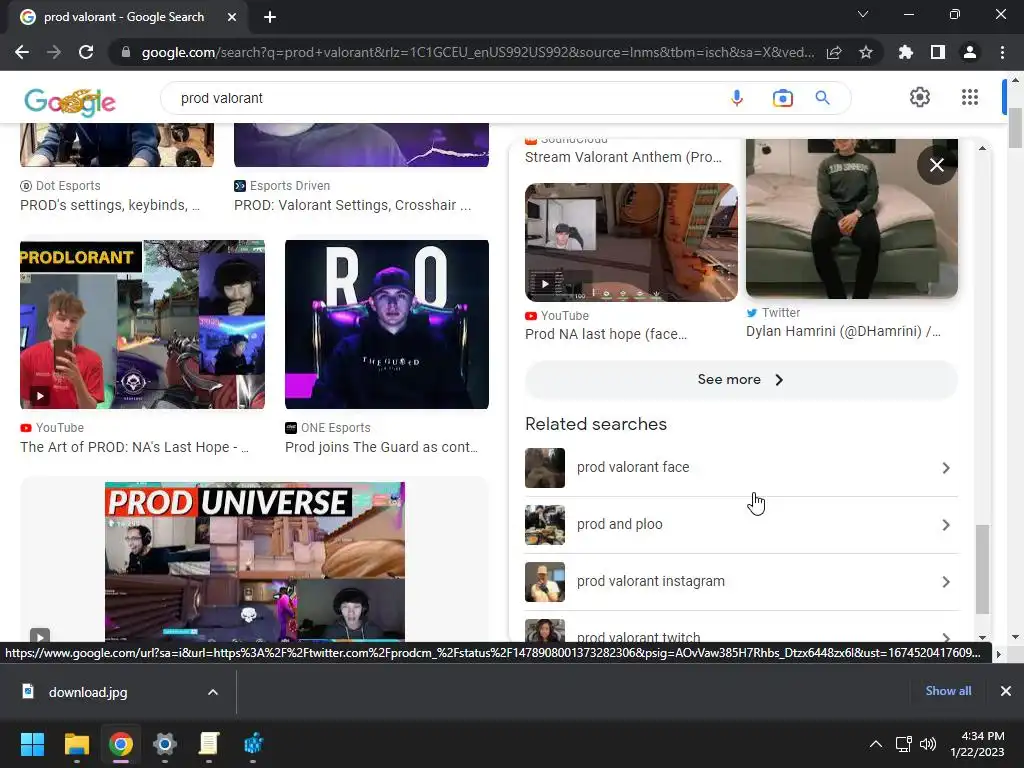Open The Guard Prod image thumbnail
1024x768 pixels.
point(387,325)
